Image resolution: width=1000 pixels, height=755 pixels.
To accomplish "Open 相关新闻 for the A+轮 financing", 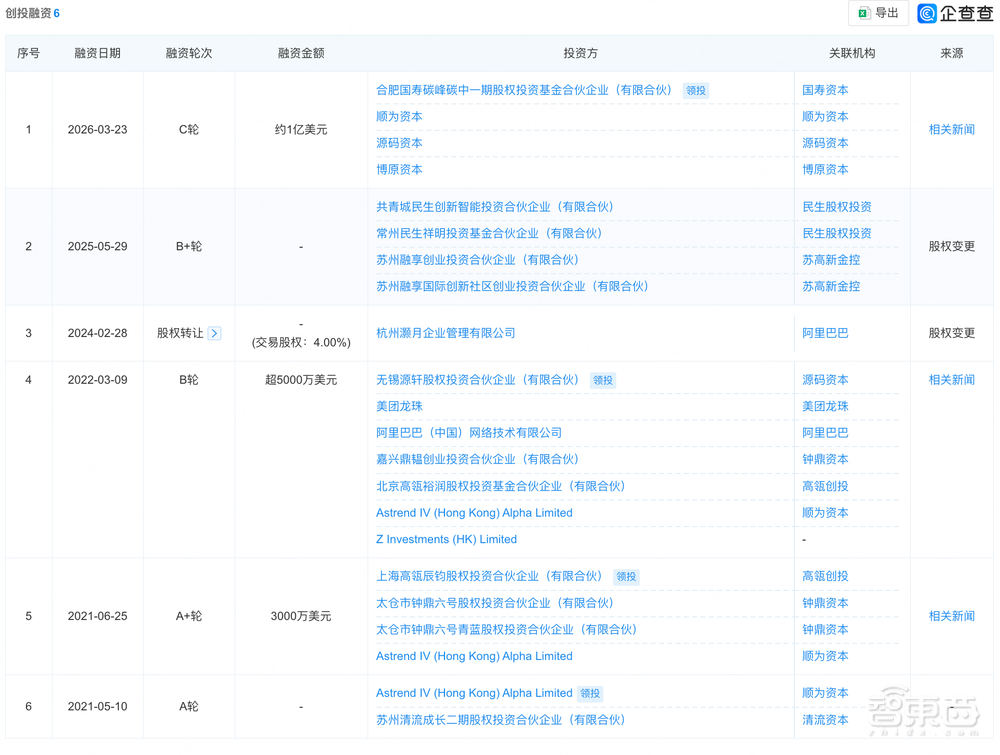I will (952, 616).
